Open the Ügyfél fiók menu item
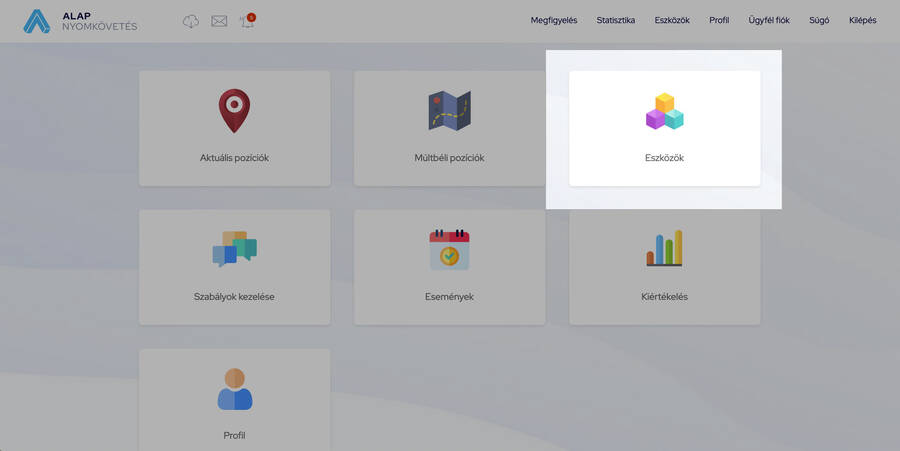 pos(769,20)
